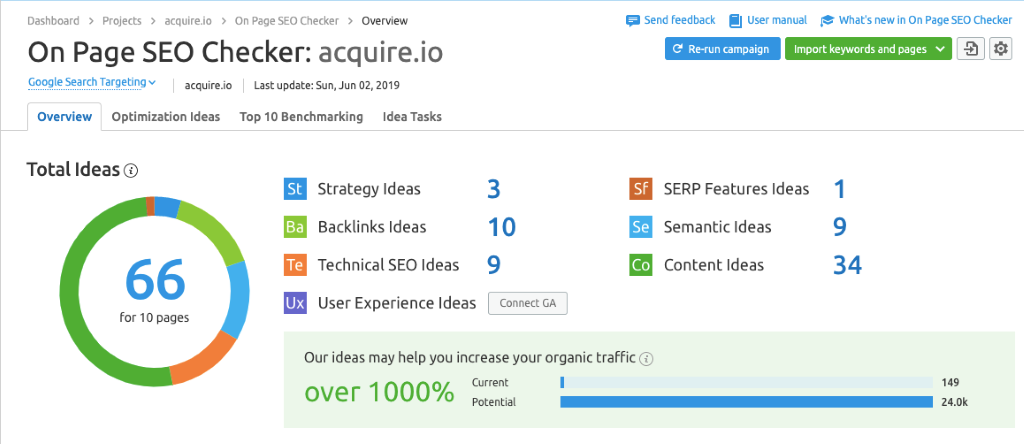Click the Content Ideas label
The image size is (1024, 444).
pos(713,265)
